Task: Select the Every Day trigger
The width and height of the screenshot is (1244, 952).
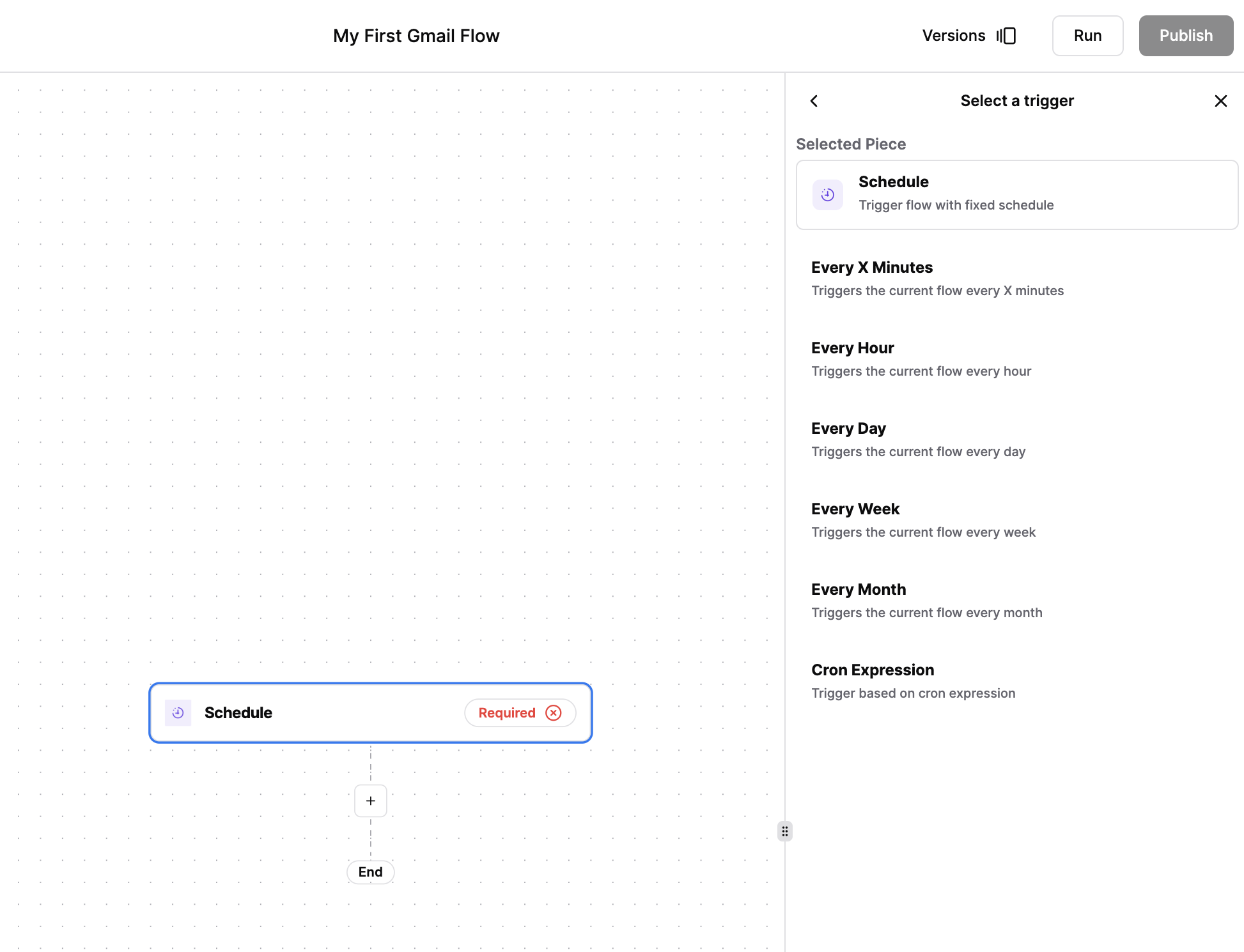Action: [1017, 440]
